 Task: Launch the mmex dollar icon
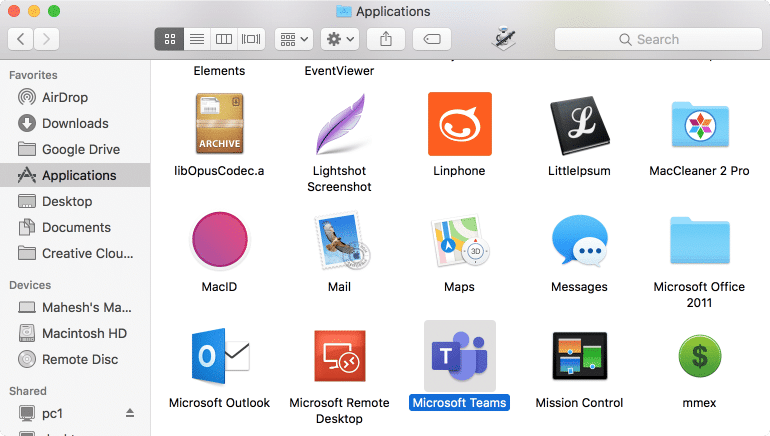700,356
